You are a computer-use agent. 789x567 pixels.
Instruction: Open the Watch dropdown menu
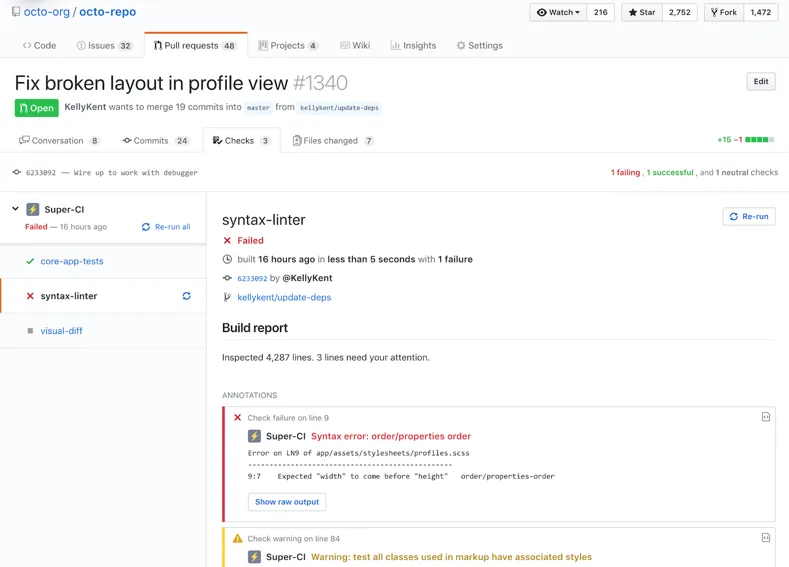tap(558, 13)
